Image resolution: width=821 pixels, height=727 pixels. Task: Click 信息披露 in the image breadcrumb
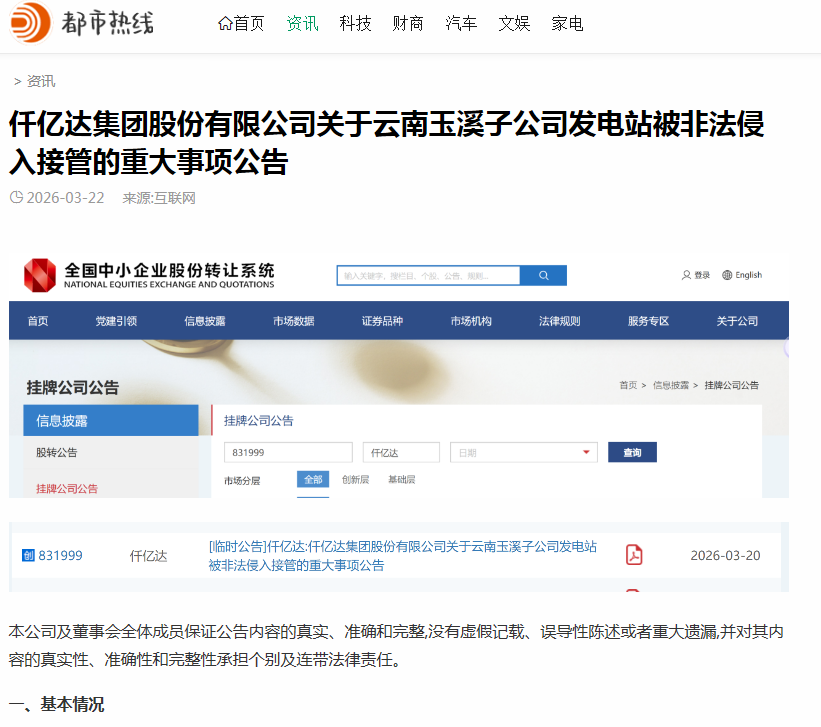(671, 385)
